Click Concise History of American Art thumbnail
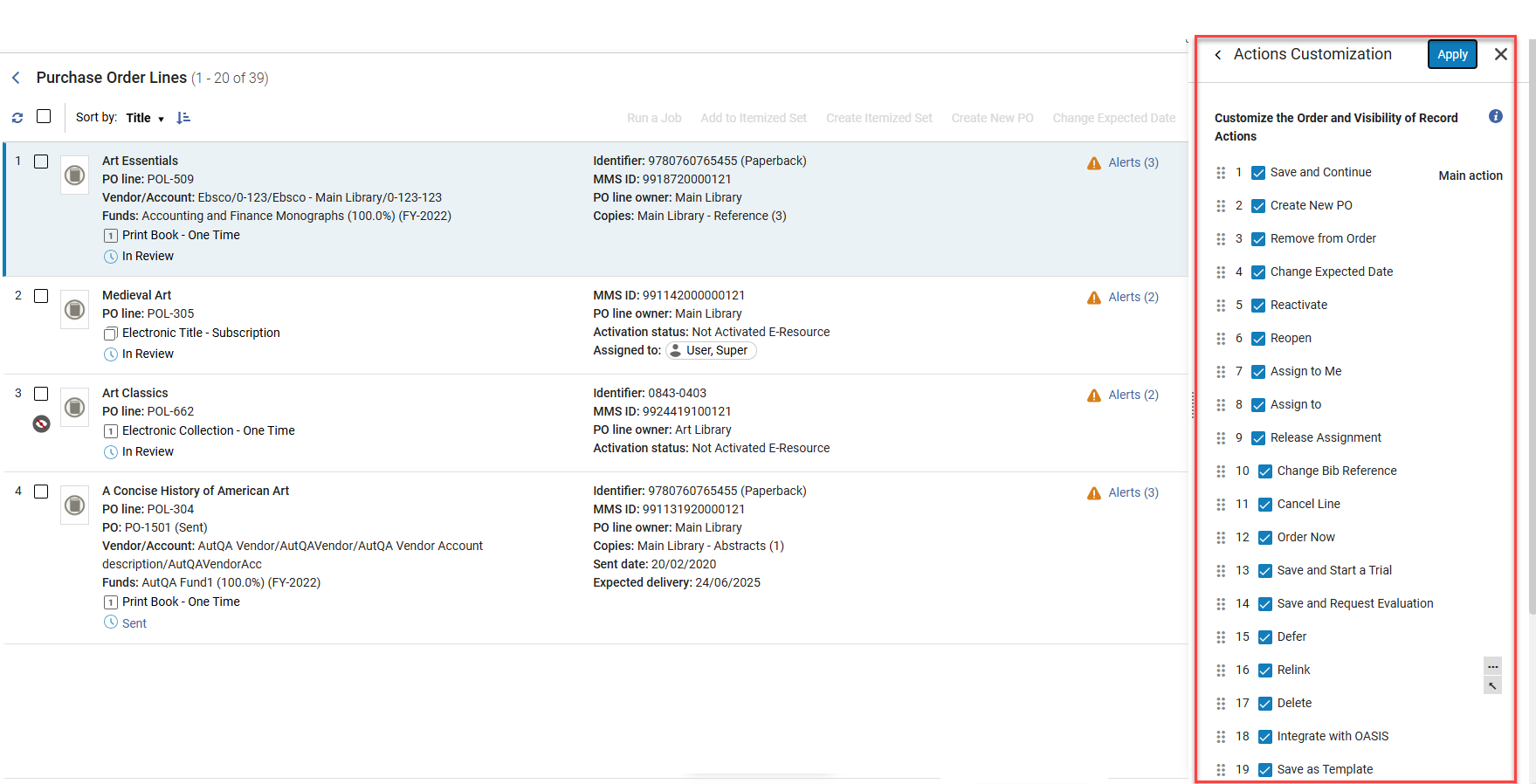Image resolution: width=1536 pixels, height=784 pixels. click(x=75, y=505)
